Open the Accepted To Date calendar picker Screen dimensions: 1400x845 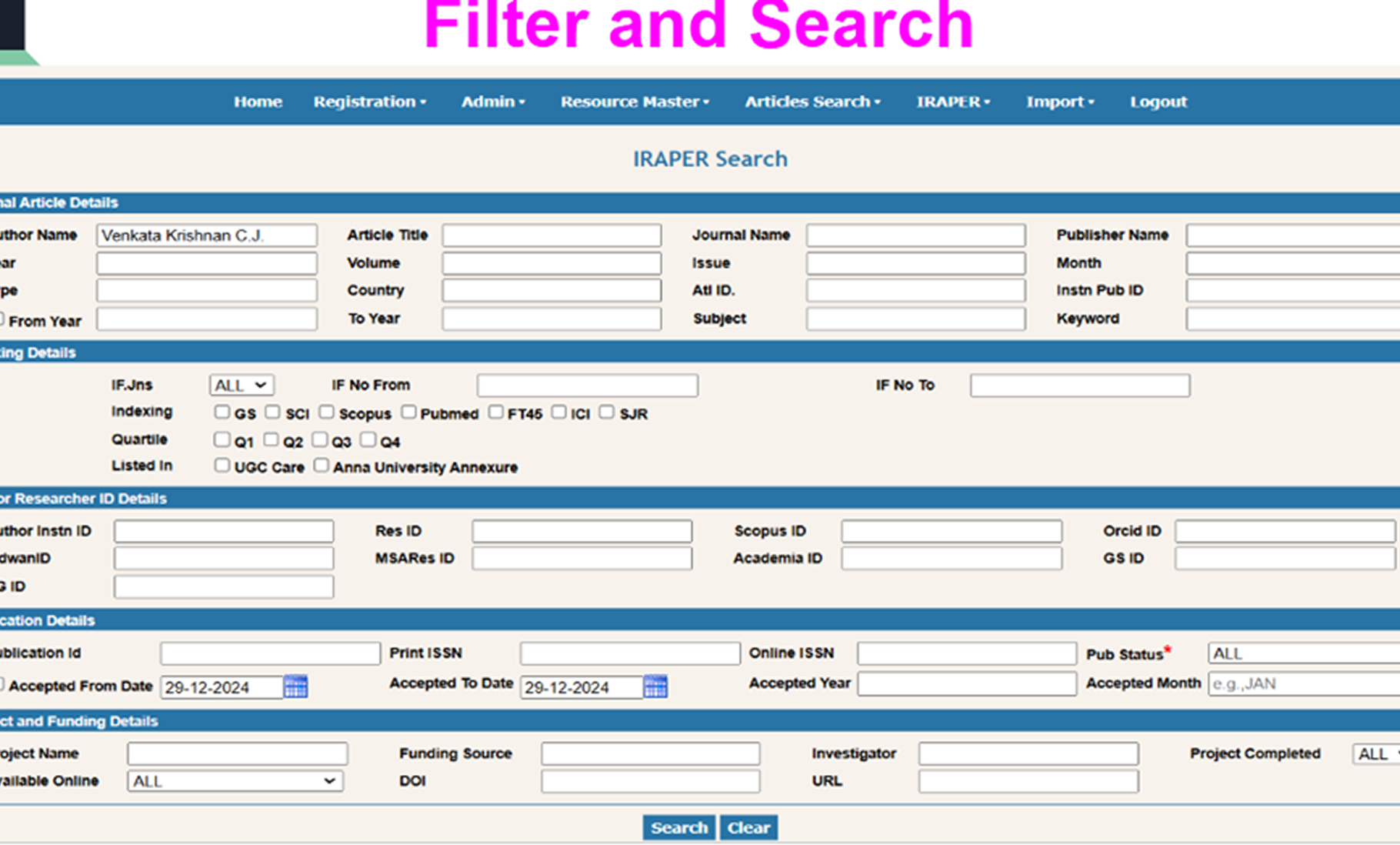point(655,686)
